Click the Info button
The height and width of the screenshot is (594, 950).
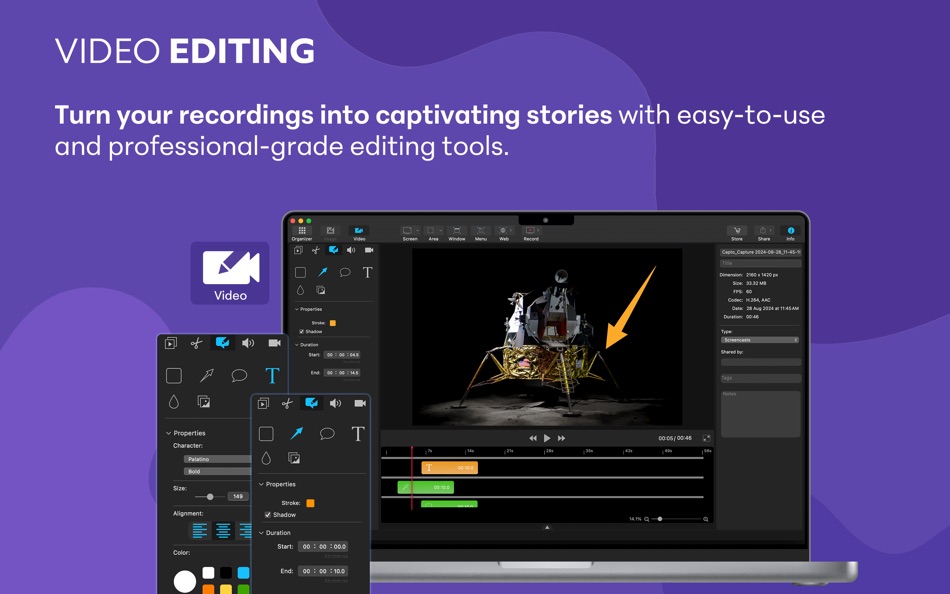point(792,232)
